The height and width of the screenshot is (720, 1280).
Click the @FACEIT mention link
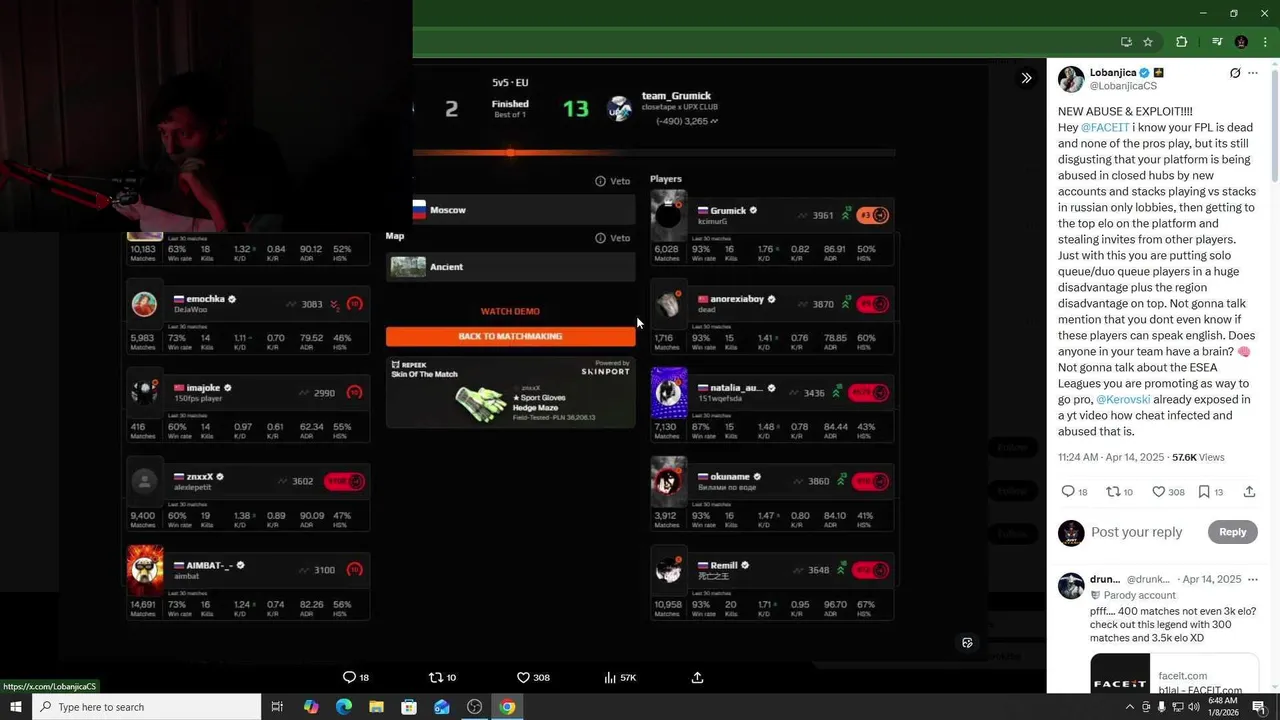(1105, 128)
